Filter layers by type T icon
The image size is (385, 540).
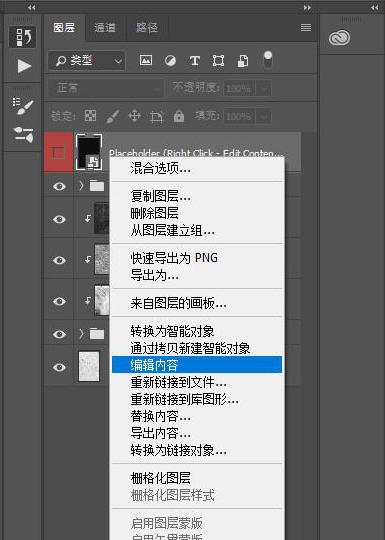click(195, 61)
